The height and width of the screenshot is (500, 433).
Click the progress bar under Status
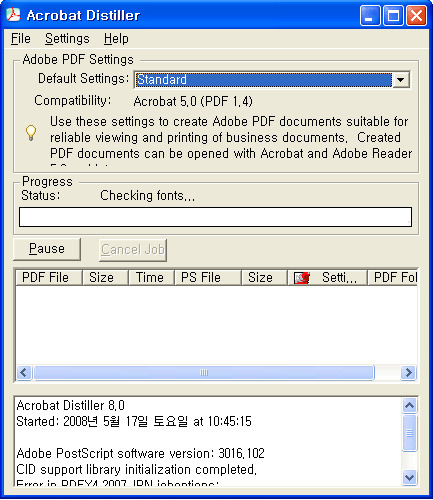coord(215,217)
